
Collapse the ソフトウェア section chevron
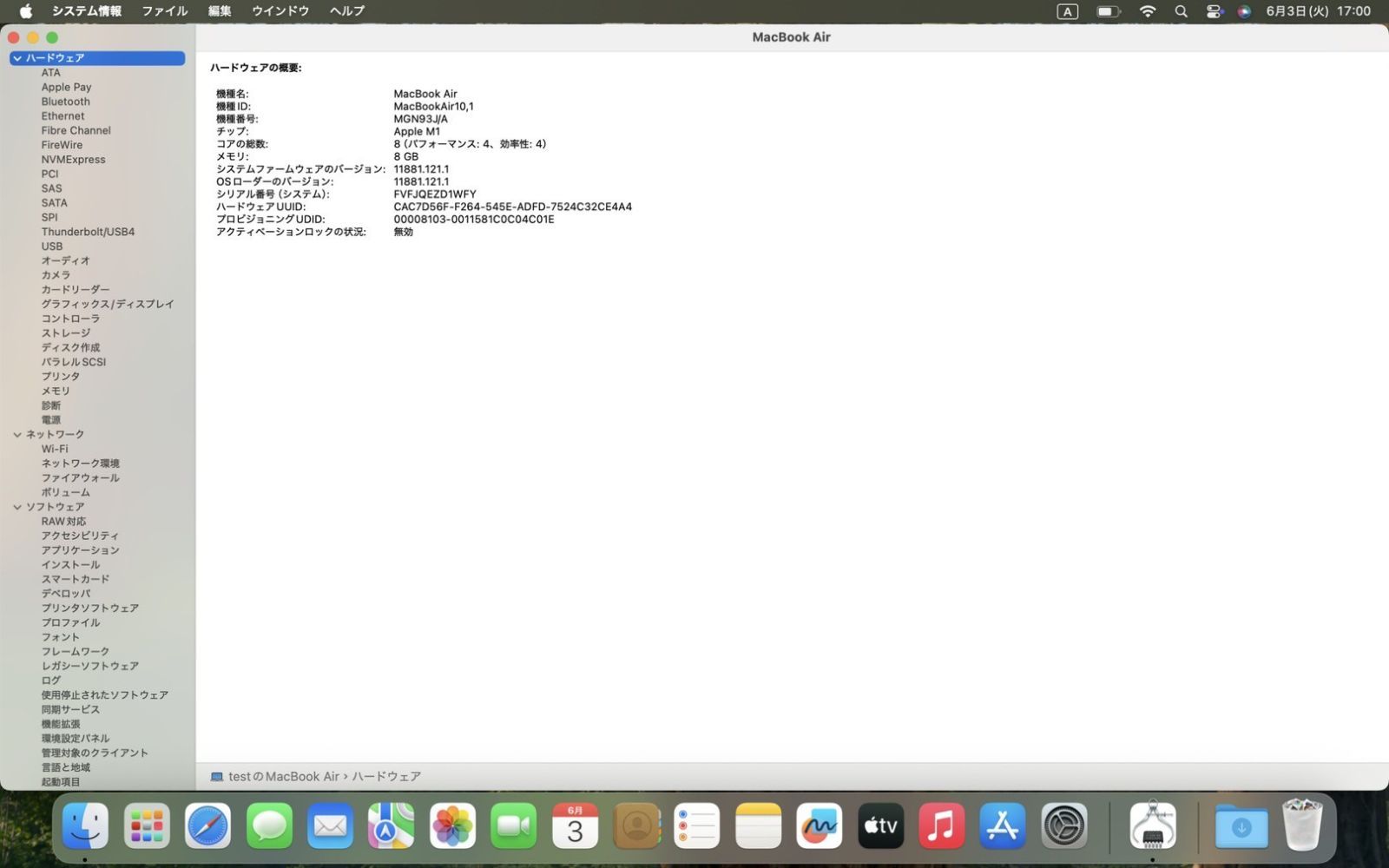[17, 507]
